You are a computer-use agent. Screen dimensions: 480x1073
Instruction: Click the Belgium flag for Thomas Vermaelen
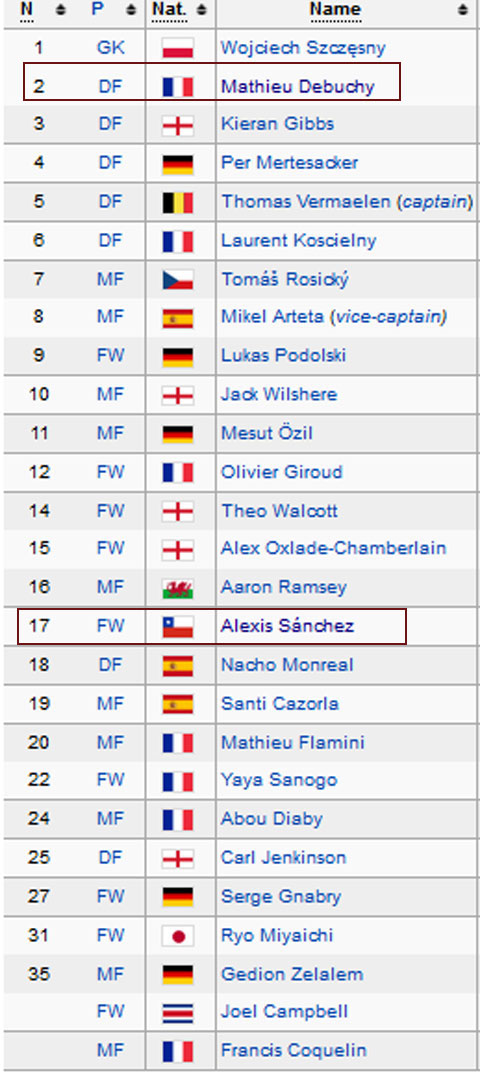[x=178, y=203]
